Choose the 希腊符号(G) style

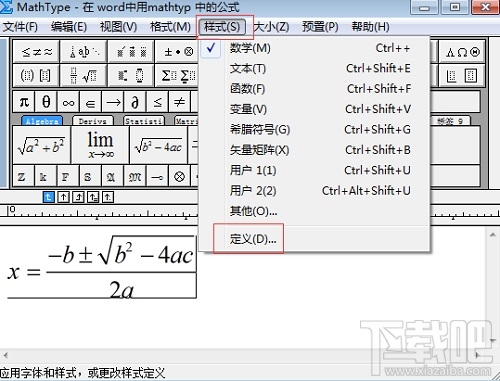pos(314,130)
